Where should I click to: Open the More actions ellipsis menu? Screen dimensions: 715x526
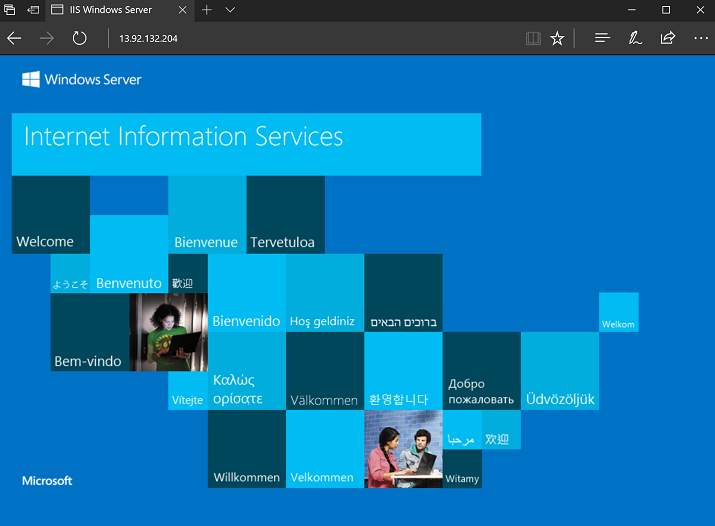pyautogui.click(x=700, y=38)
